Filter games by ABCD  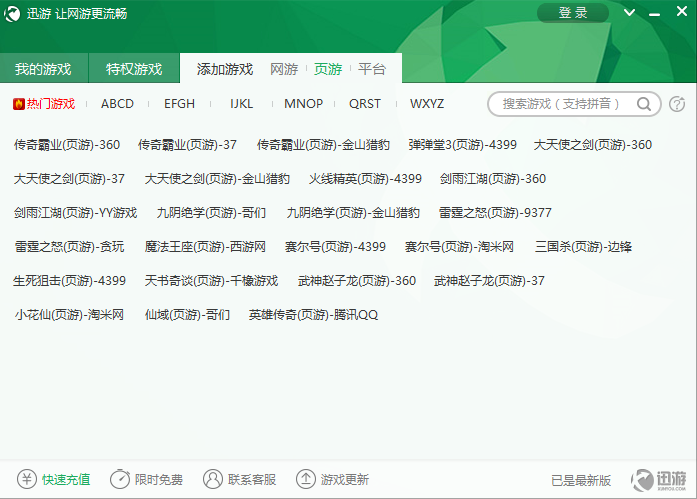click(x=117, y=104)
